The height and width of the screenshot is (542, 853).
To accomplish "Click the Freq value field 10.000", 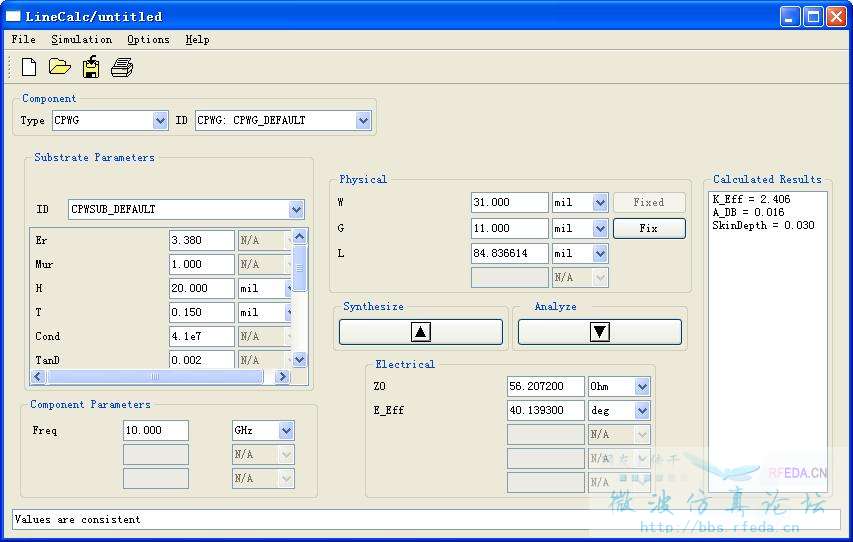I will click(156, 430).
